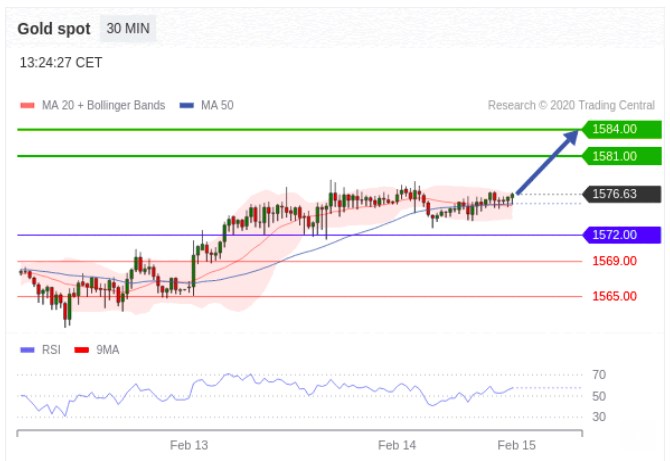Click the purple RSI legend swatch
670x461 pixels.
coord(27,350)
